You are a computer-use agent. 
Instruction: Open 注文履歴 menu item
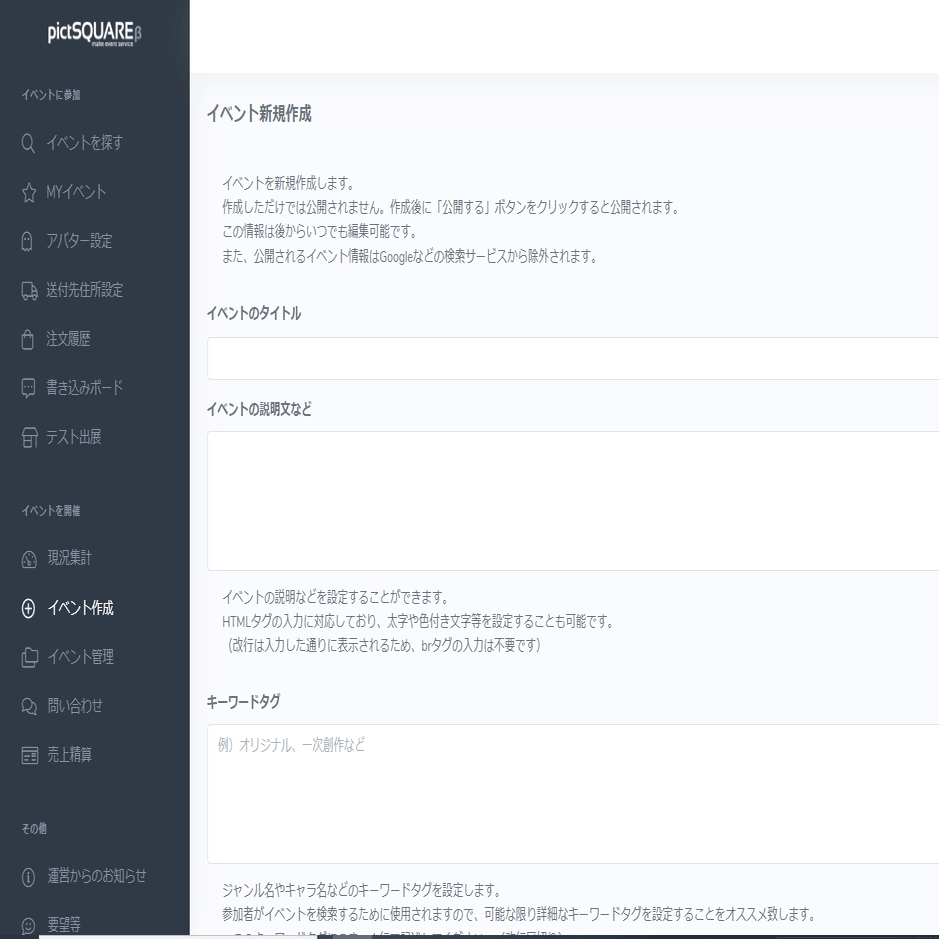coord(68,339)
